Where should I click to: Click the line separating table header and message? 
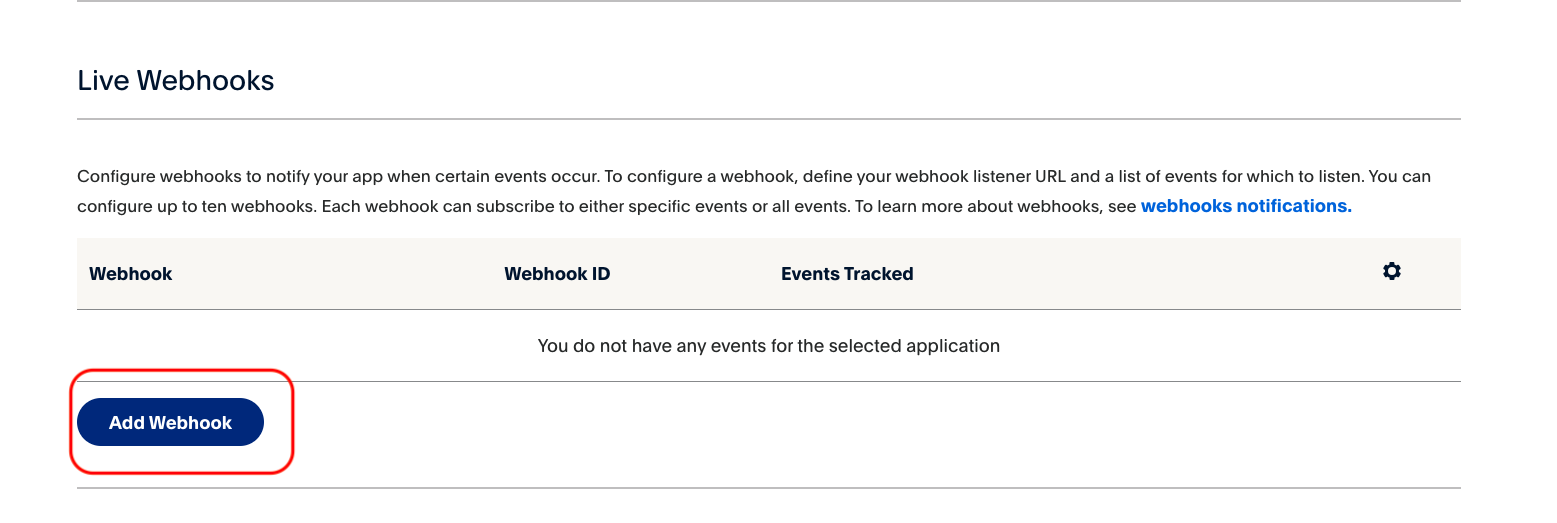coord(769,309)
